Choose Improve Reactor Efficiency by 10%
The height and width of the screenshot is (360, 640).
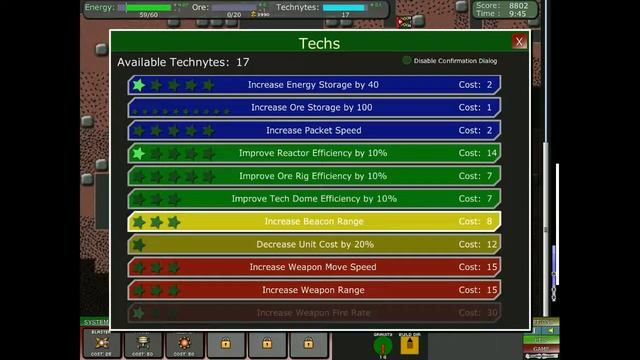click(x=314, y=153)
